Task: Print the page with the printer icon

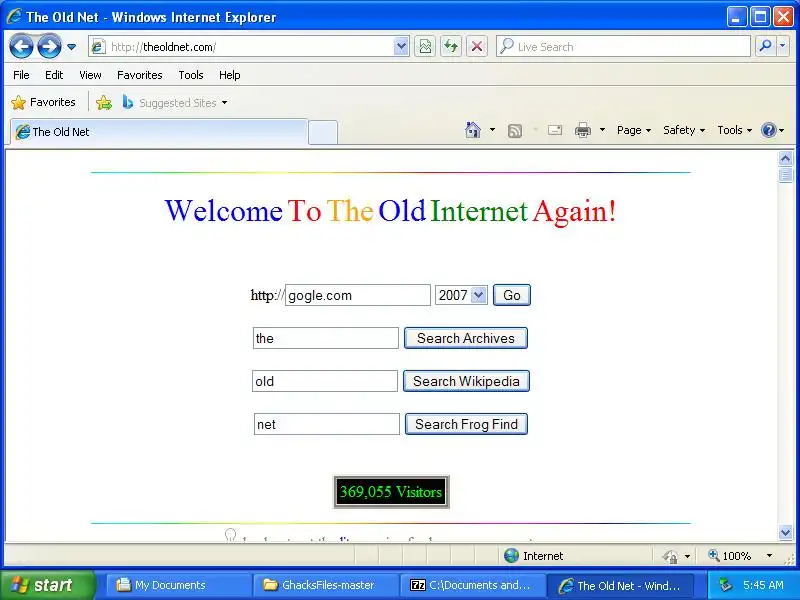Action: point(583,131)
